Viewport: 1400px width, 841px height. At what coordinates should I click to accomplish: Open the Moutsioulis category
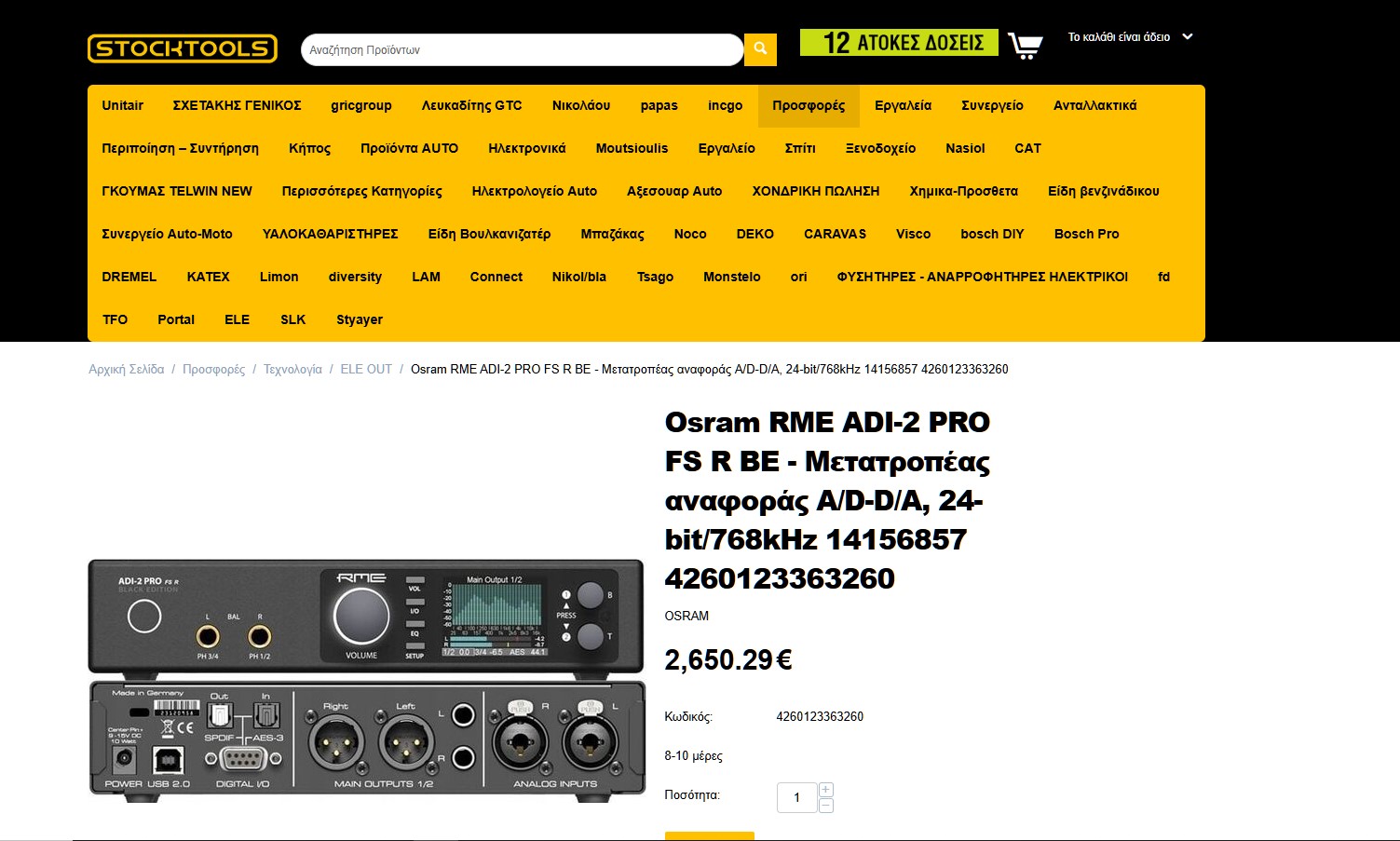(x=632, y=148)
